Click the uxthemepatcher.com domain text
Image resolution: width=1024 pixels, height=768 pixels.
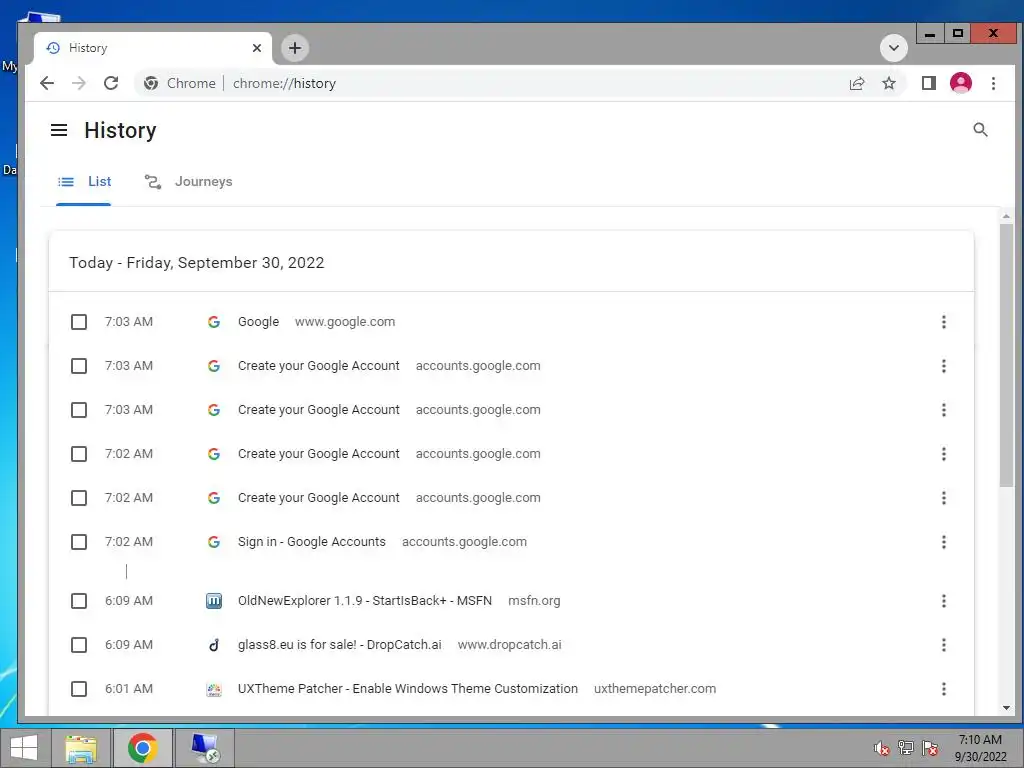tap(655, 689)
